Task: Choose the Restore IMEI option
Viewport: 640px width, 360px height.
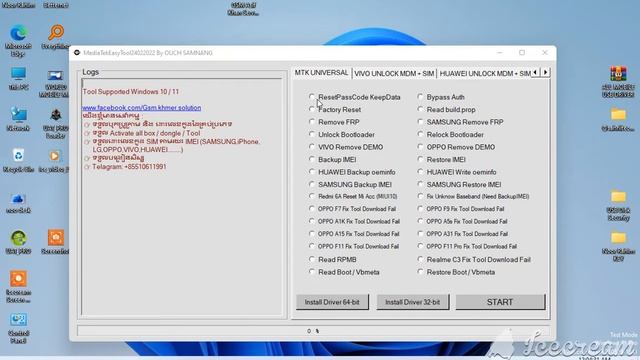Action: pos(420,160)
